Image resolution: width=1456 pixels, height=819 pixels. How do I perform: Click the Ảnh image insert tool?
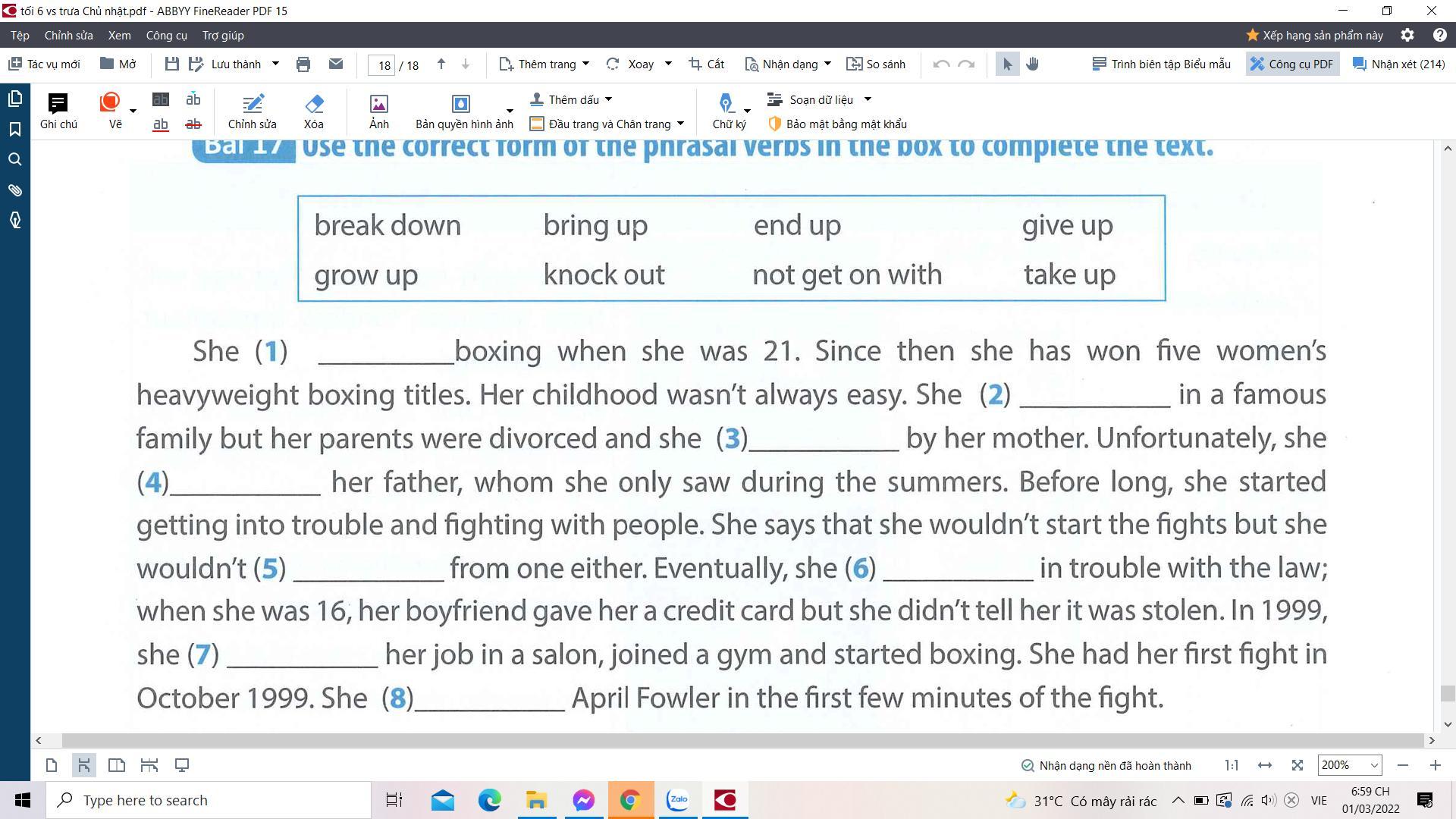[x=378, y=111]
